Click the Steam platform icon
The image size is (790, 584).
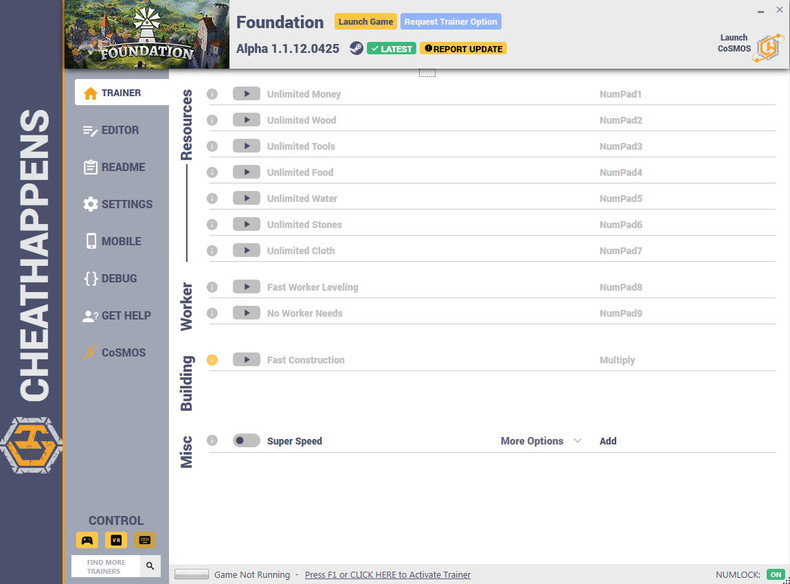(x=356, y=48)
